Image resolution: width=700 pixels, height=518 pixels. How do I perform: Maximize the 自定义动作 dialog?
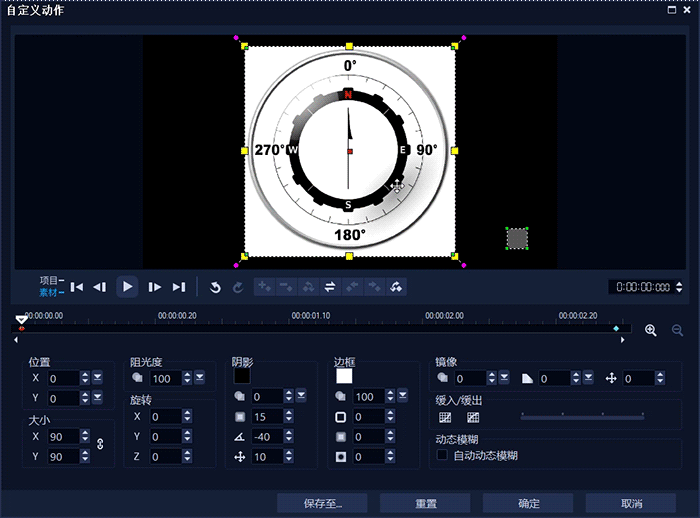[671, 10]
